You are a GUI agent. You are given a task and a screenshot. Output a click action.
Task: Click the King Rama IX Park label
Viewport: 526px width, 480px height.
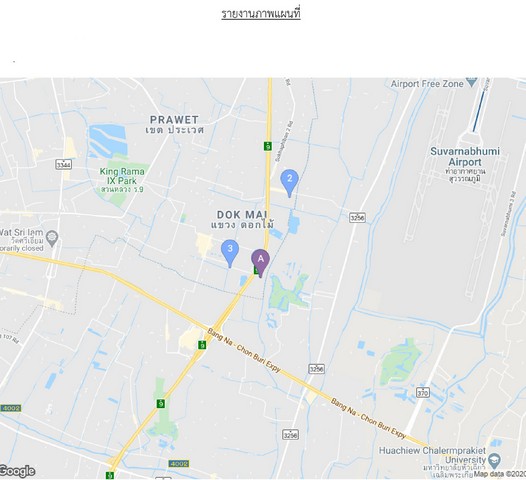(122, 176)
